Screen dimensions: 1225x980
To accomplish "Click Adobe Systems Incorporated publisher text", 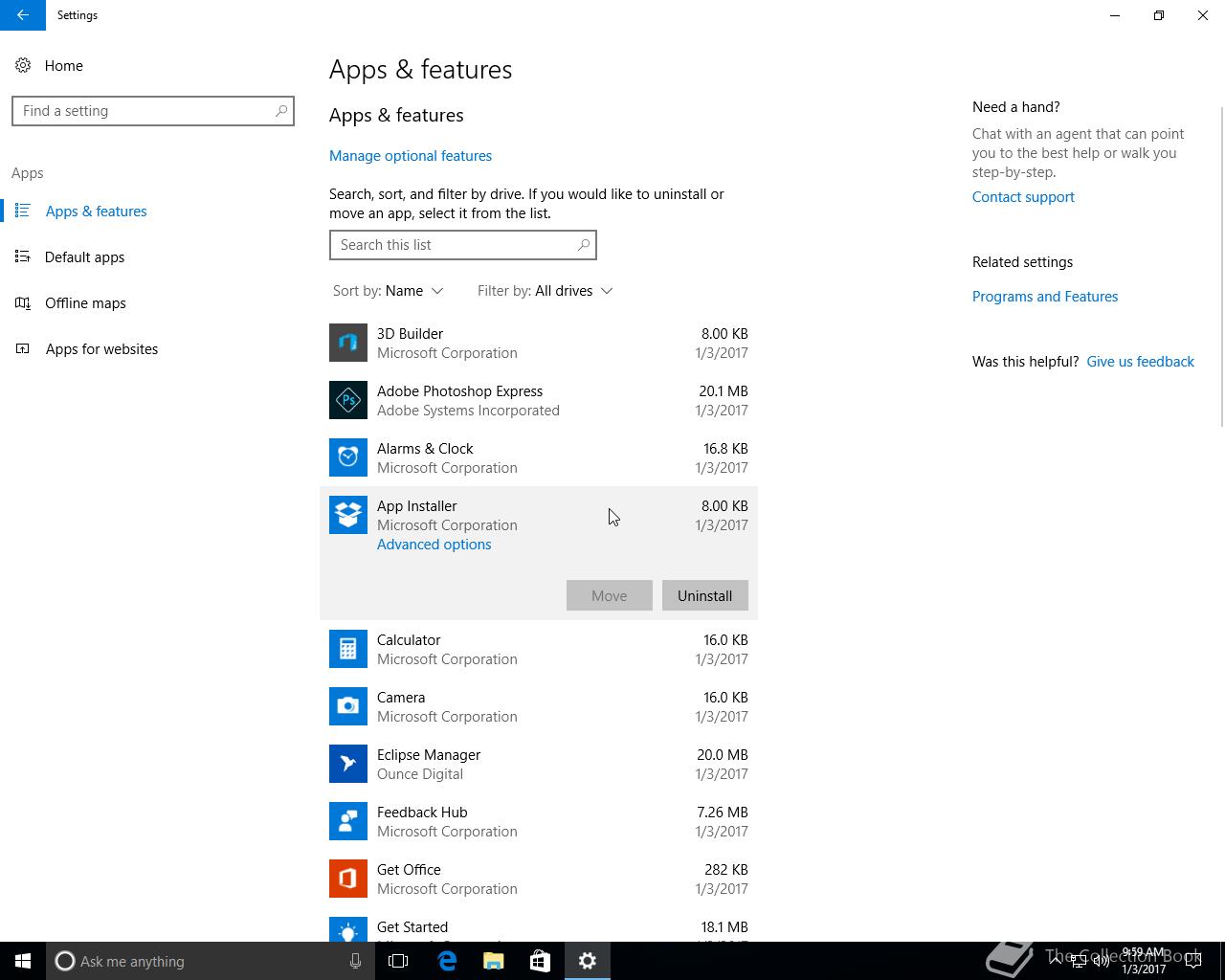I will pos(468,411).
